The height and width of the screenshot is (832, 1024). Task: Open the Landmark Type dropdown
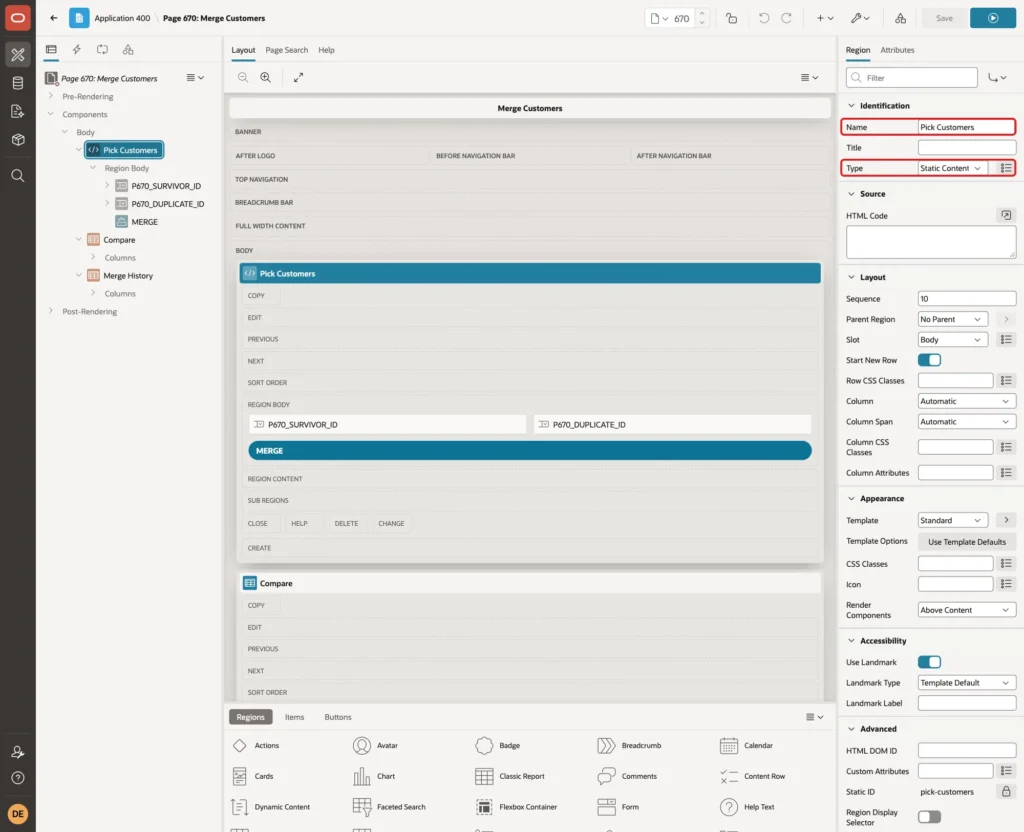click(967, 683)
